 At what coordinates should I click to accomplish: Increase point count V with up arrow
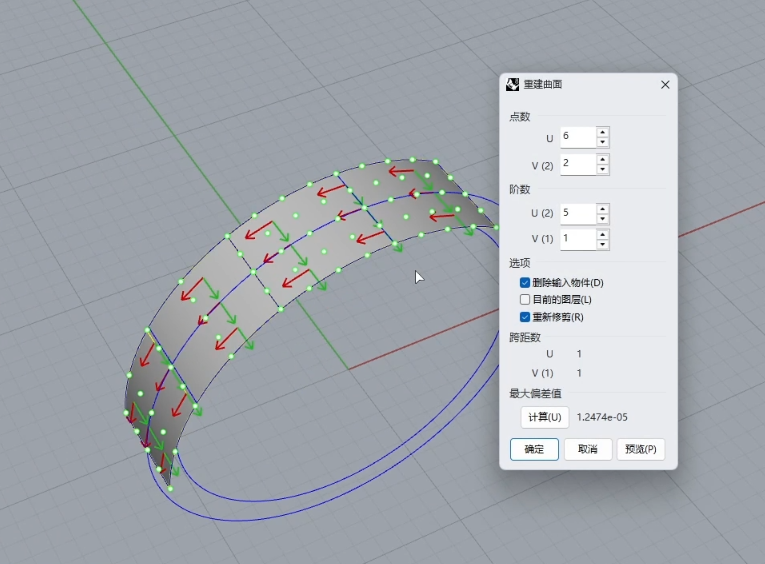[602, 158]
